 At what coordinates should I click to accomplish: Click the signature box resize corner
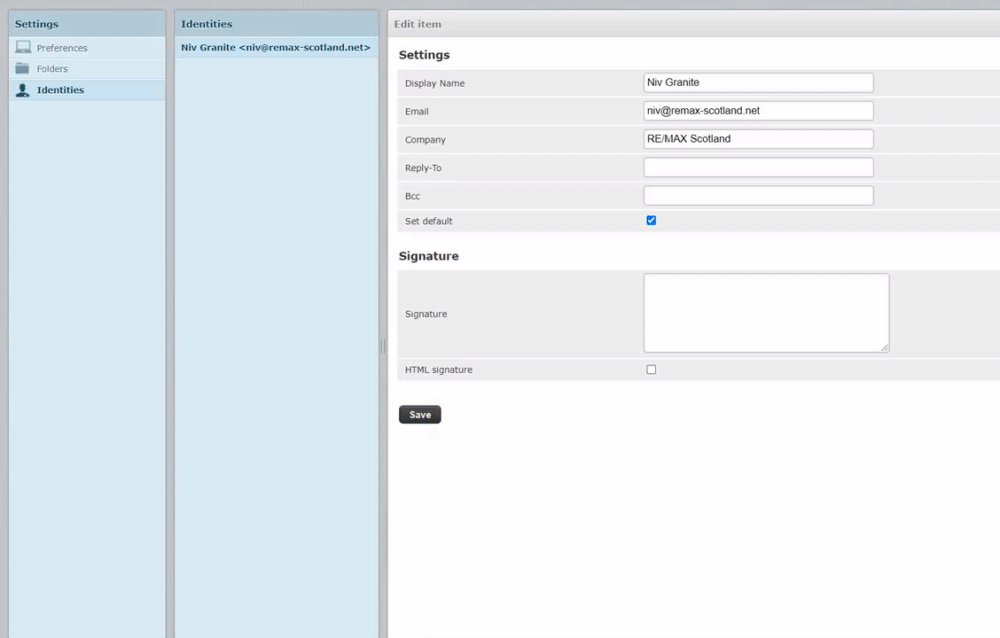coord(885,347)
